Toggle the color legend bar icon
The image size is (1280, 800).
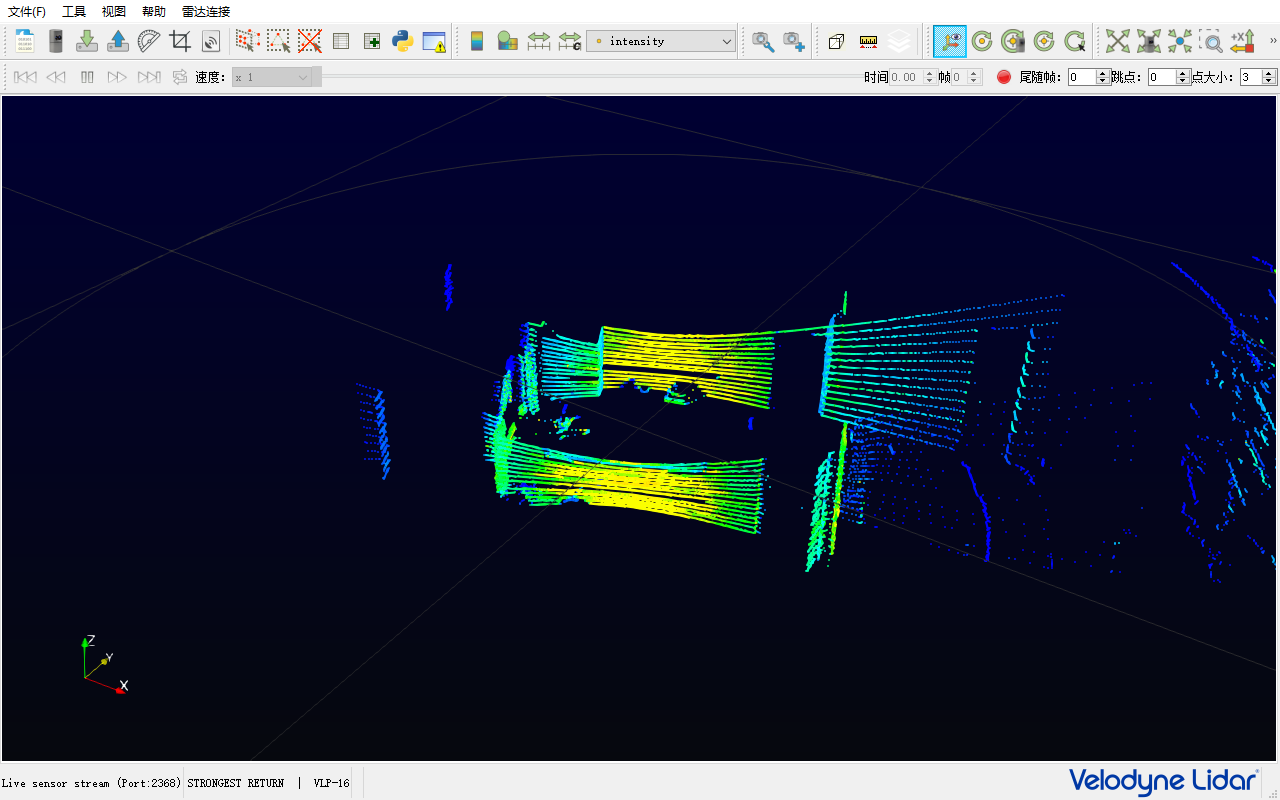[477, 41]
